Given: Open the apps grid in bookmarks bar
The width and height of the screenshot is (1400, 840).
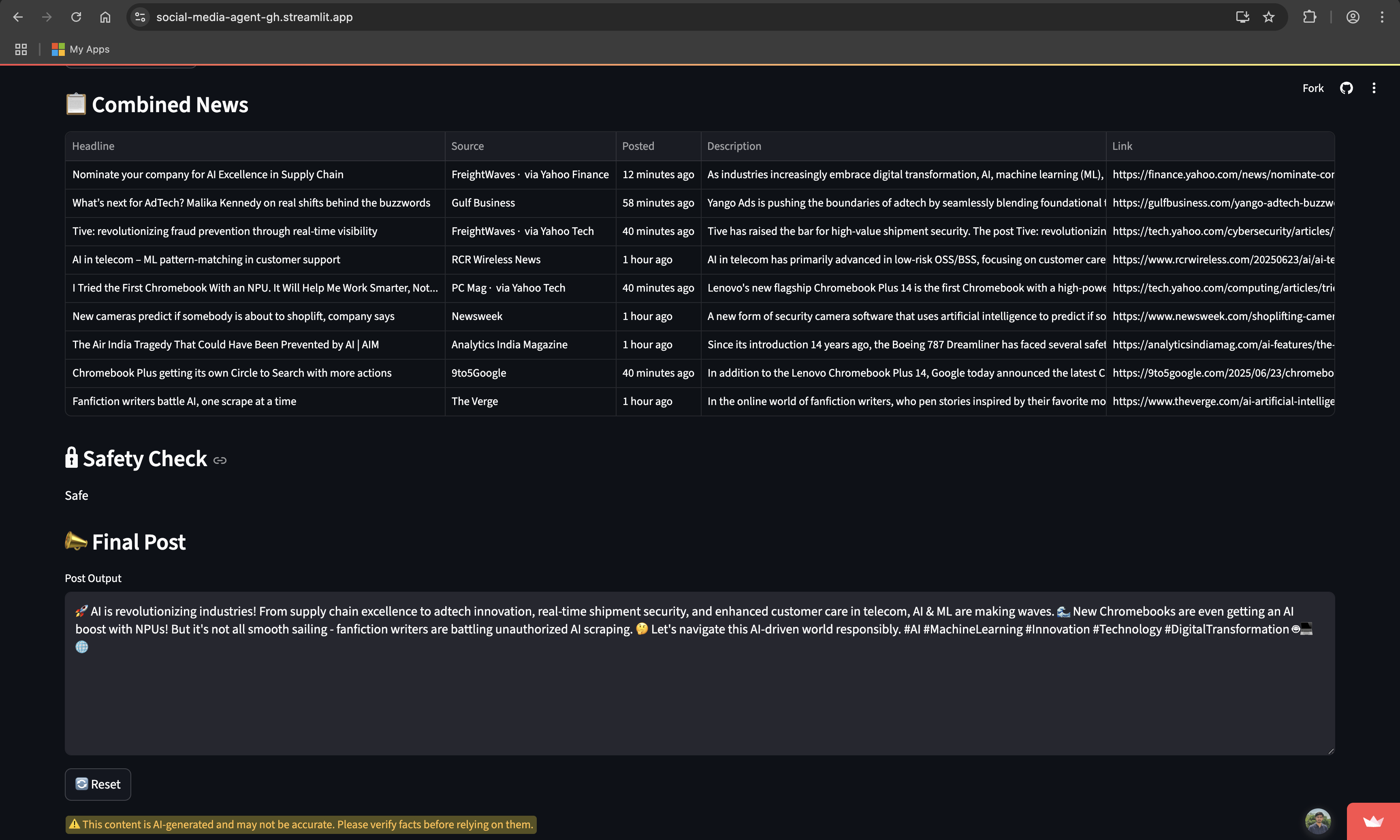Looking at the screenshot, I should 21,49.
